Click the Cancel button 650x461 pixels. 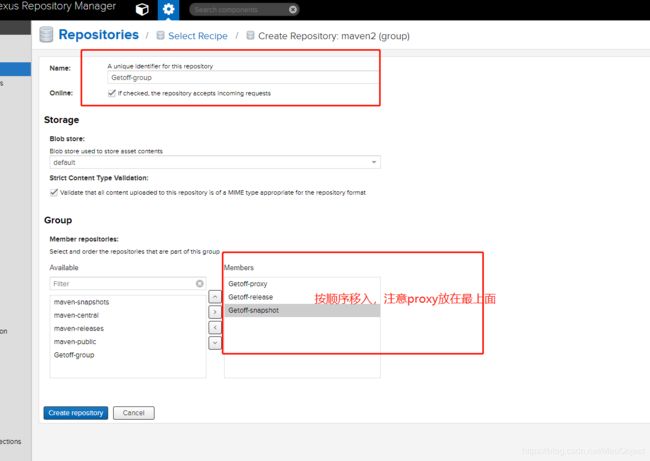tap(134, 413)
